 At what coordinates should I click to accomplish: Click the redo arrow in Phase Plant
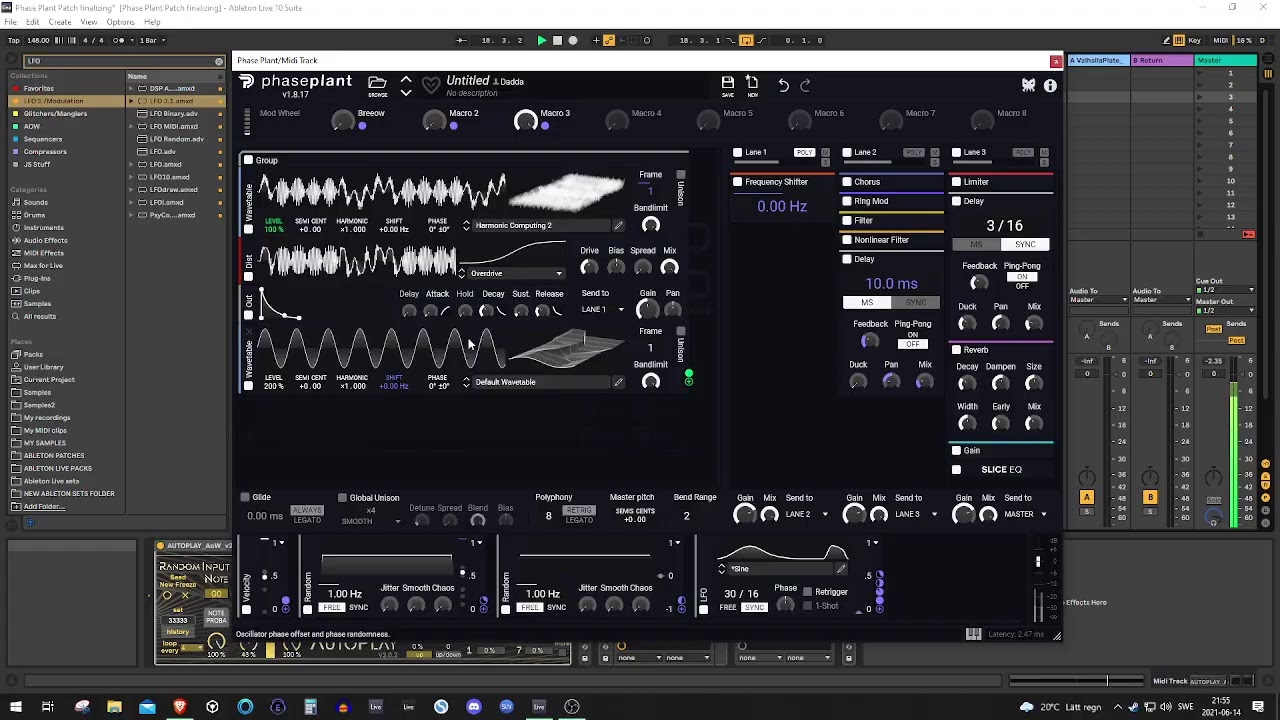point(805,85)
